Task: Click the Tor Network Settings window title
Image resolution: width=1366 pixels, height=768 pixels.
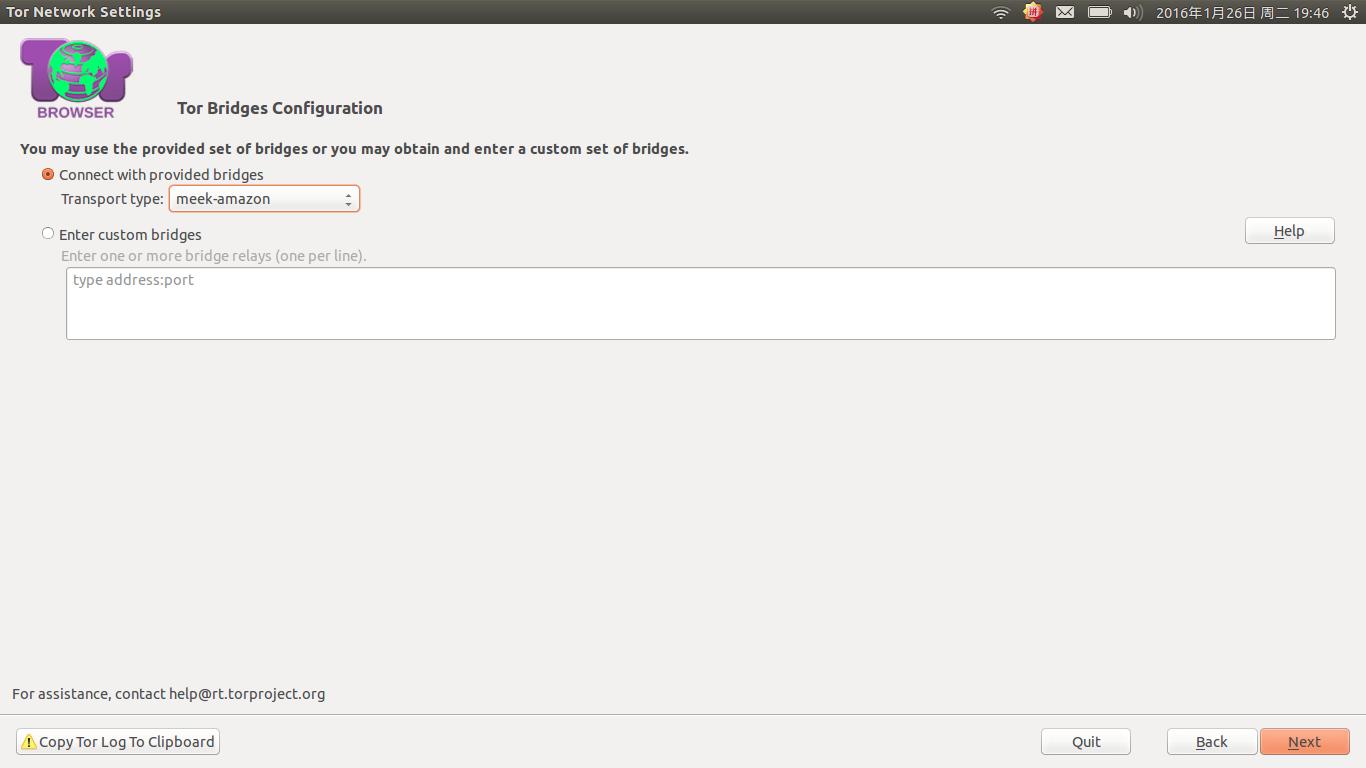Action: point(83,12)
